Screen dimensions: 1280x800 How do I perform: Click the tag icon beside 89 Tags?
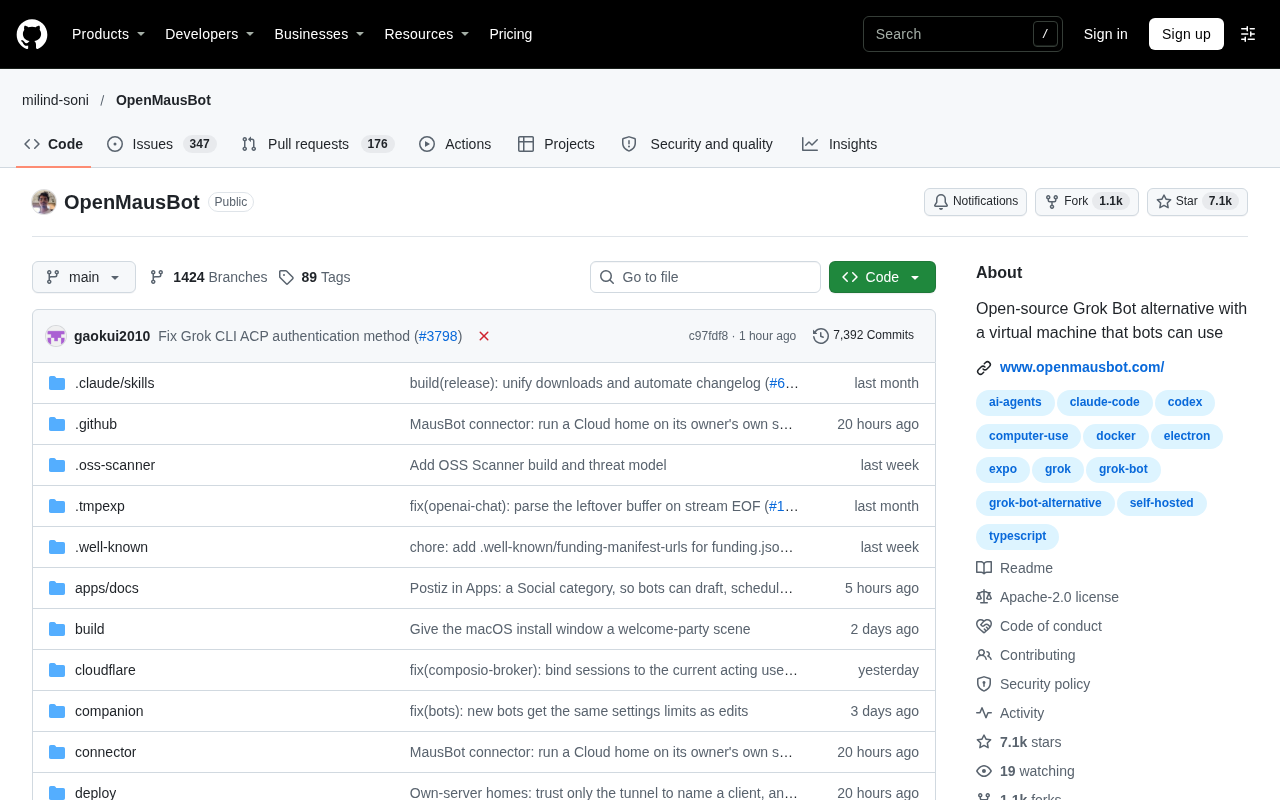286,277
